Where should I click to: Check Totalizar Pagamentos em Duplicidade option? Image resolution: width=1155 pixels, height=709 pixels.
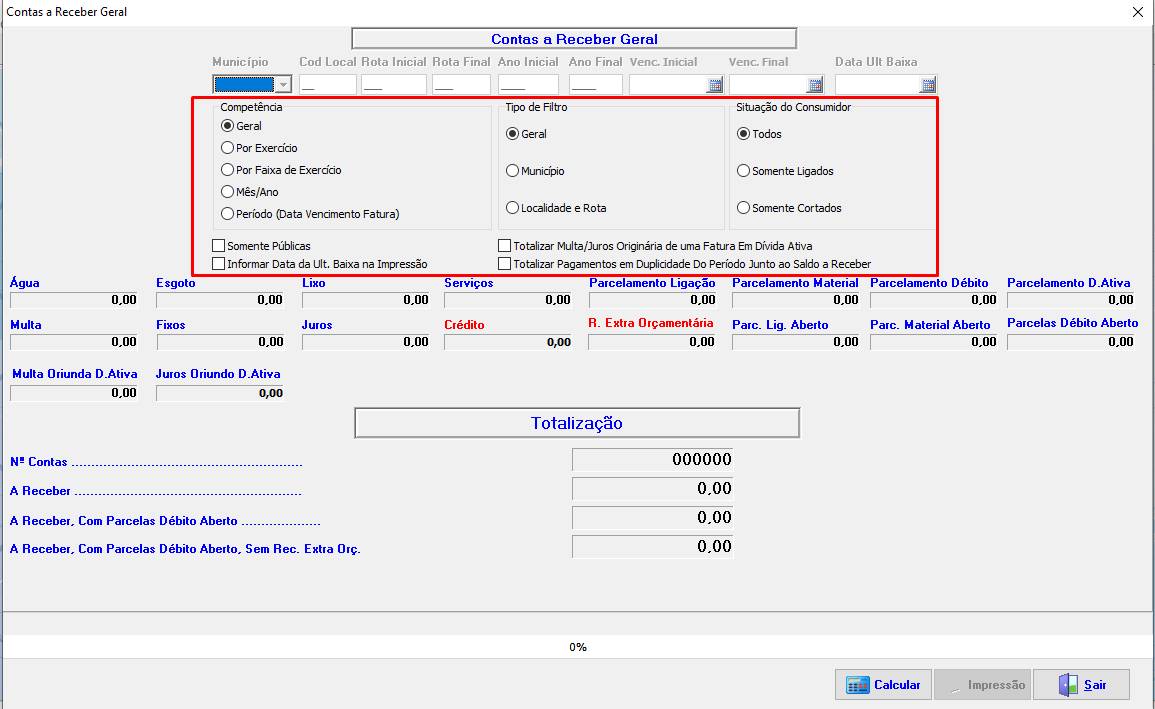click(505, 264)
